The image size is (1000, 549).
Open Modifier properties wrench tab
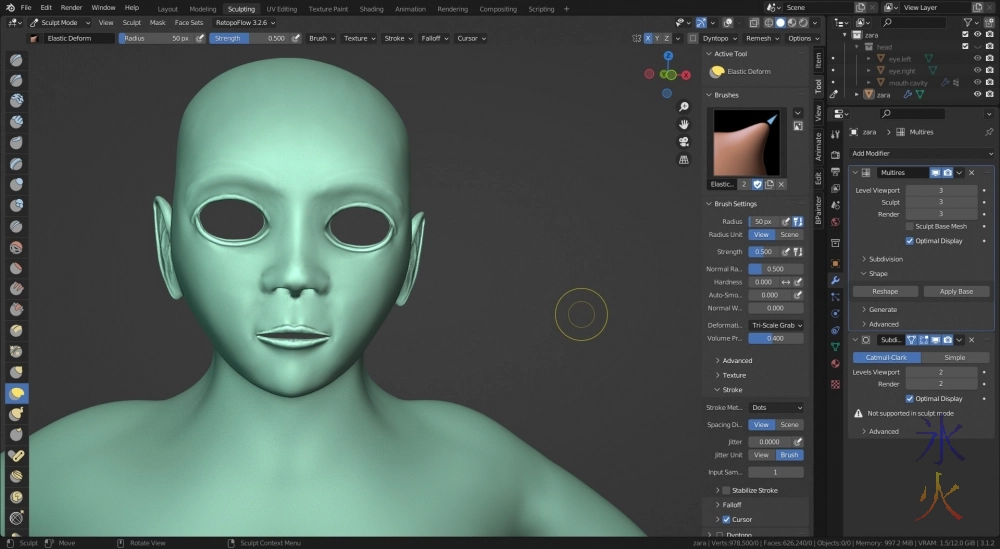coord(835,280)
